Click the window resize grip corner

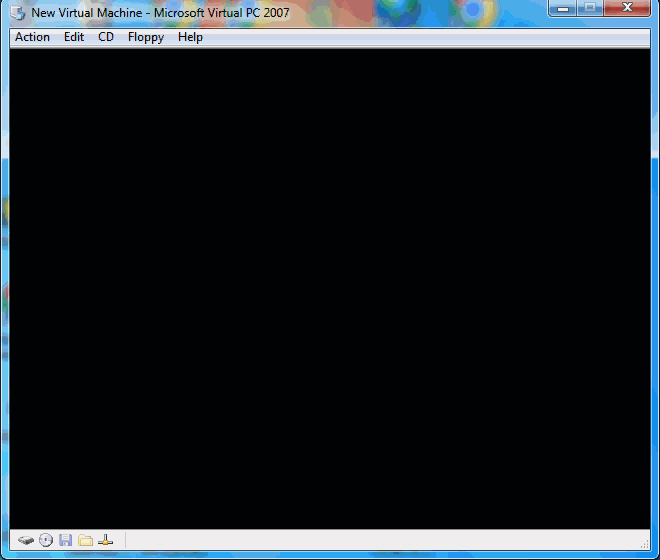pos(644,544)
